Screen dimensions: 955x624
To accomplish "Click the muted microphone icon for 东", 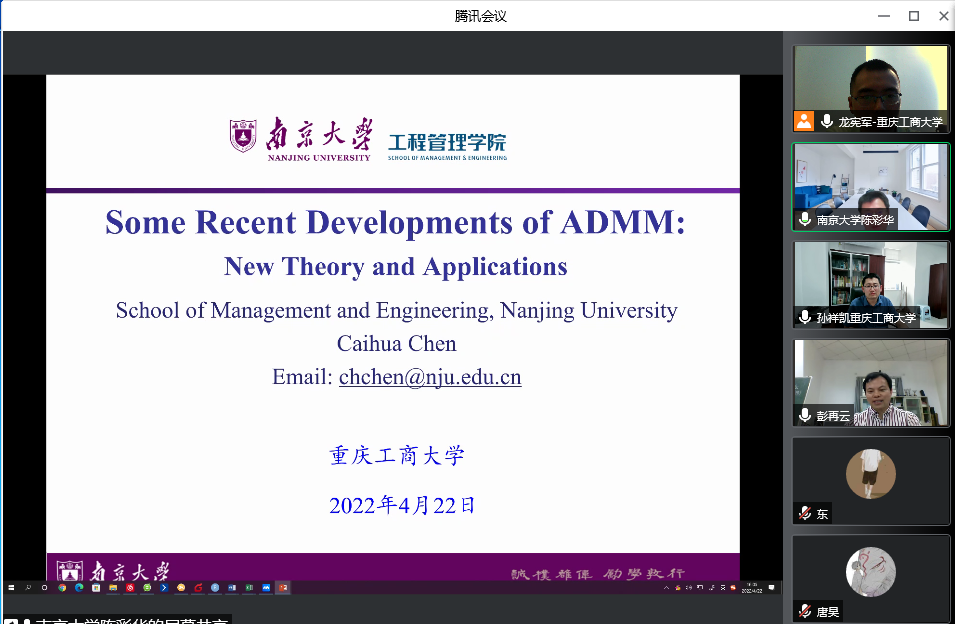I will pos(805,513).
